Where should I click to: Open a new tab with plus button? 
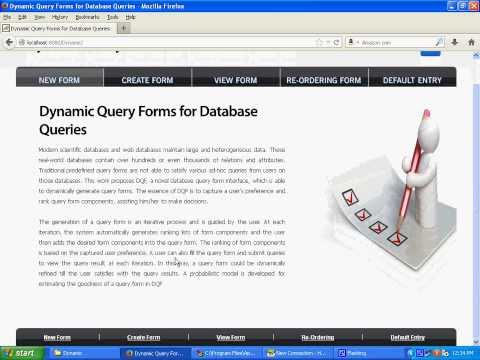pyautogui.click(x=124, y=28)
